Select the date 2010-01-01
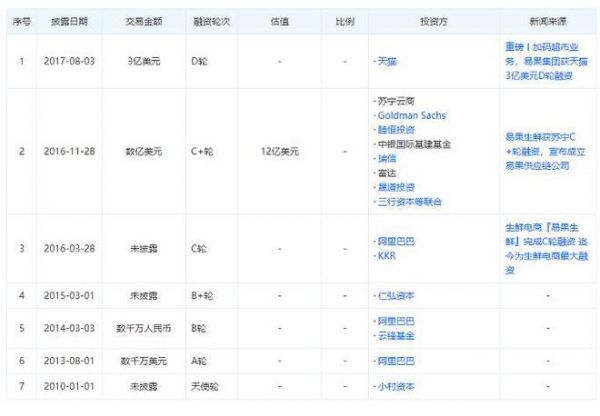Image resolution: width=600 pixels, height=416 pixels. pos(69,387)
